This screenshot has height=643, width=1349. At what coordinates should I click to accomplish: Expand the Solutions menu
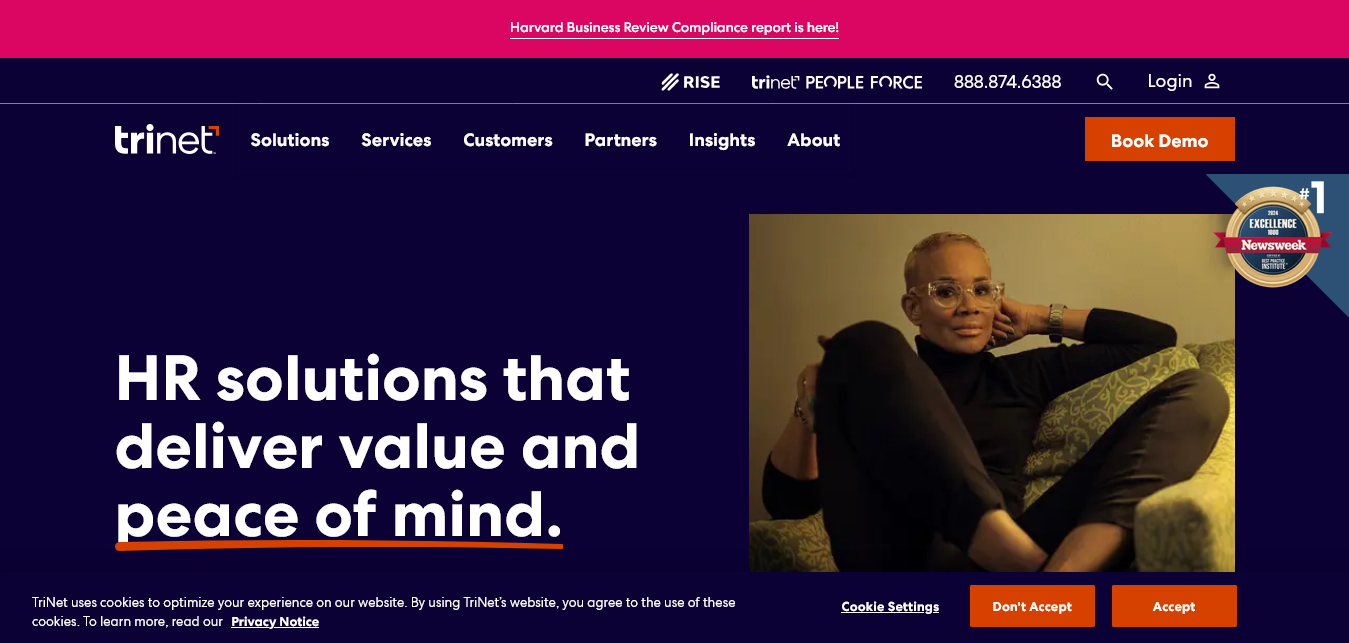click(x=290, y=140)
